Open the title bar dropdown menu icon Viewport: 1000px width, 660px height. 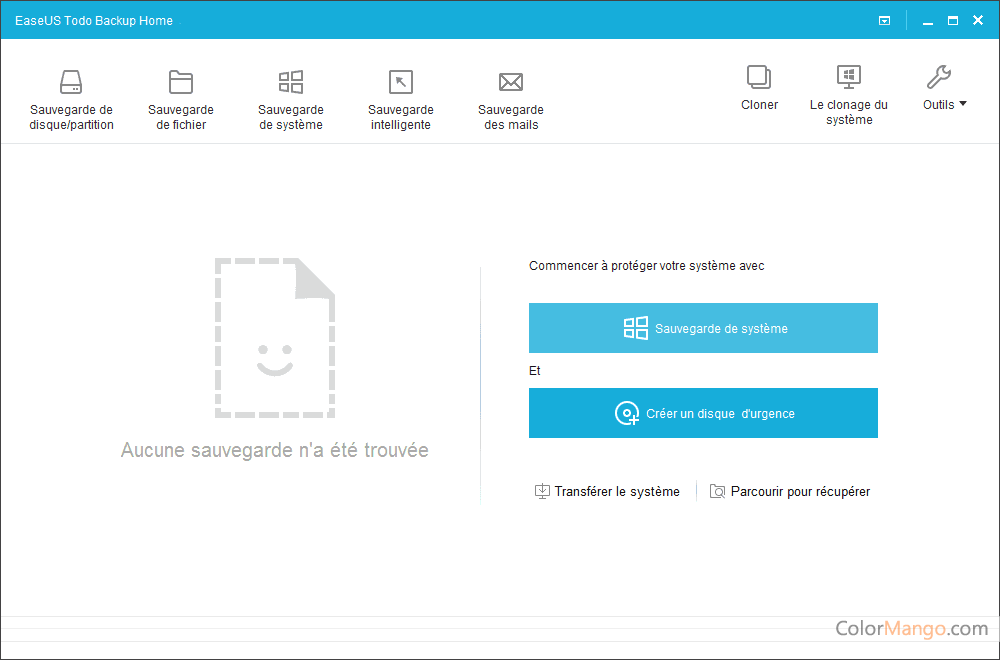pos(884,20)
